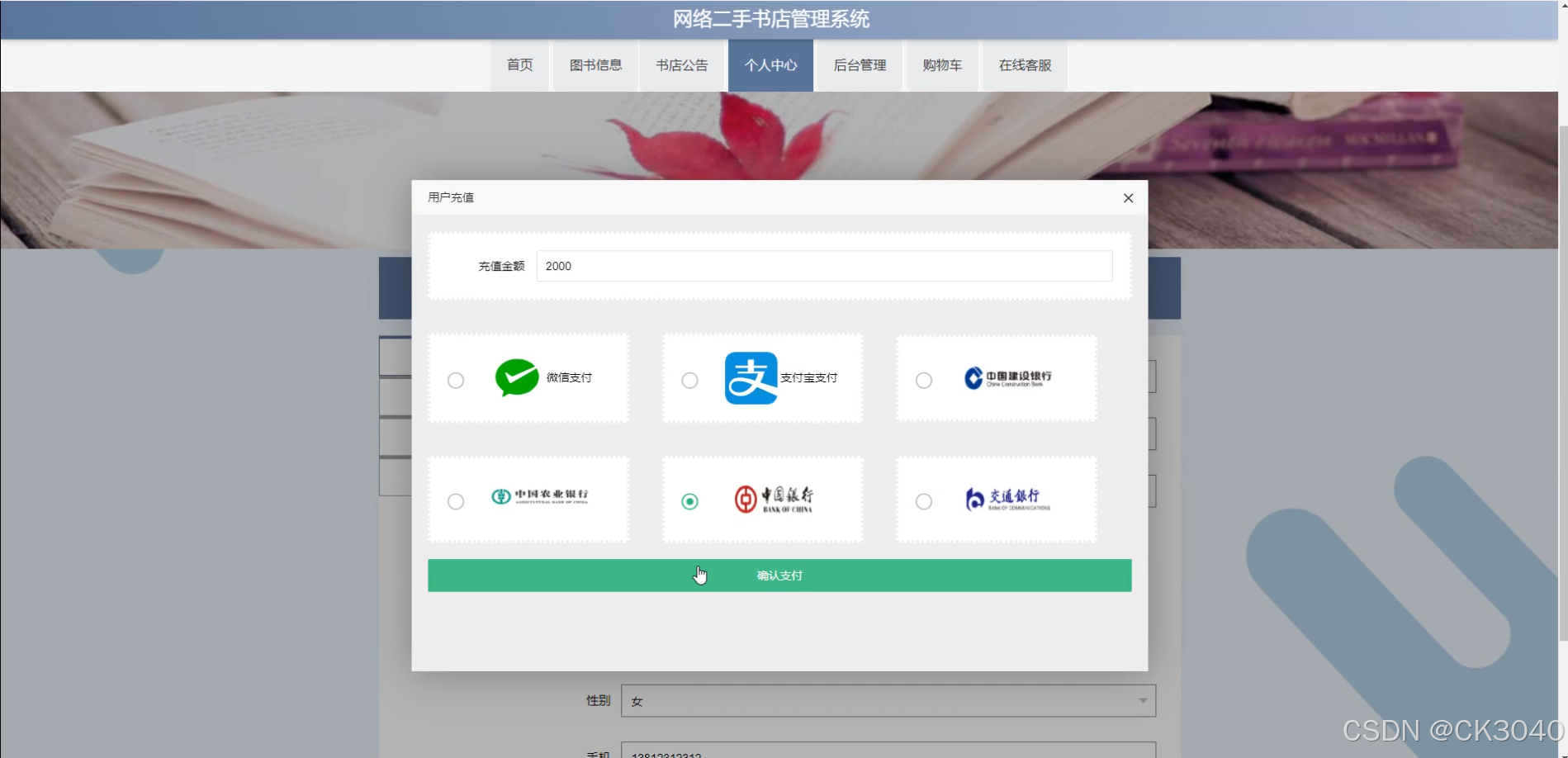The width and height of the screenshot is (1568, 758).
Task: Open the 个人中心 tab
Action: click(770, 65)
